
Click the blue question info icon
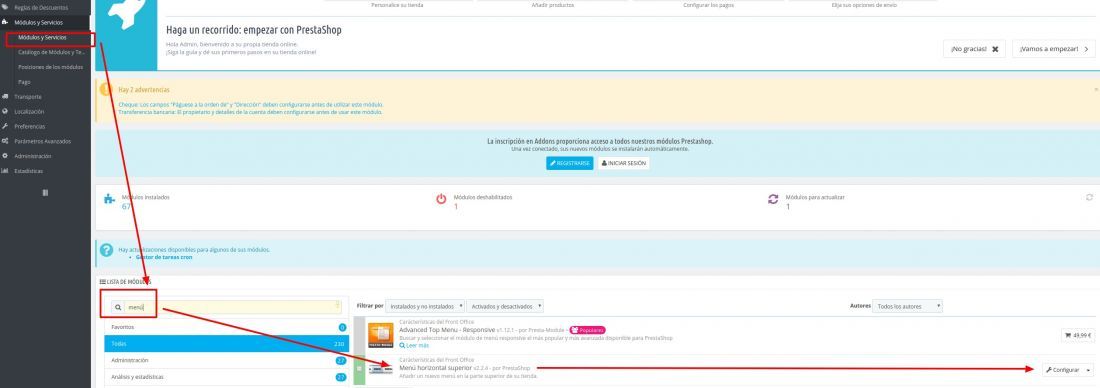point(107,250)
